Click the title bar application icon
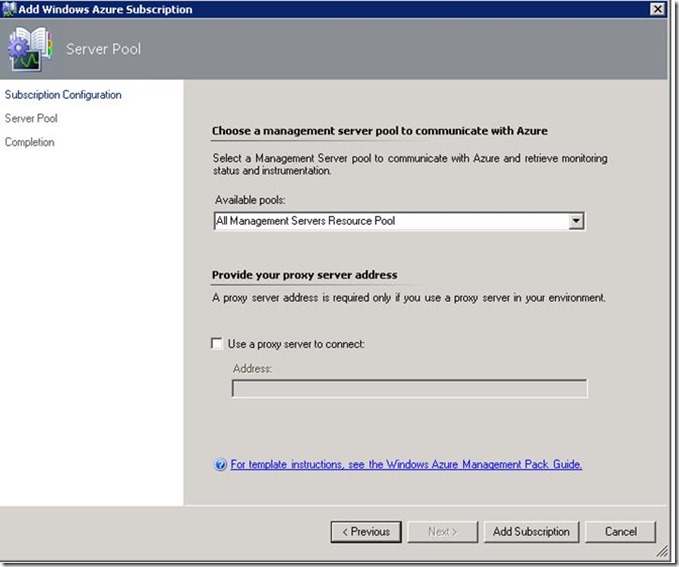Screen dimensions: 679x567 pos(9,9)
